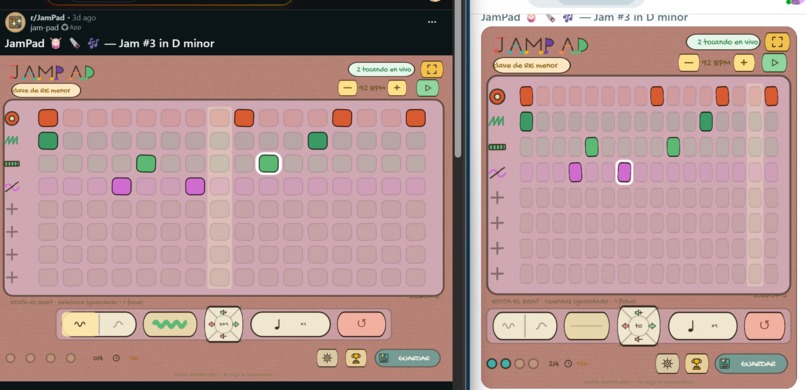The width and height of the screenshot is (806, 390).
Task: Toggle first green sawtooth-row pad in left window
Action: [48, 141]
